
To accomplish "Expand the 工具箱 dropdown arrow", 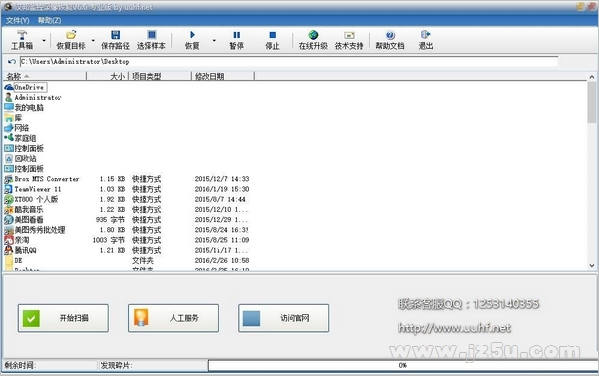I will pyautogui.click(x=44, y=40).
